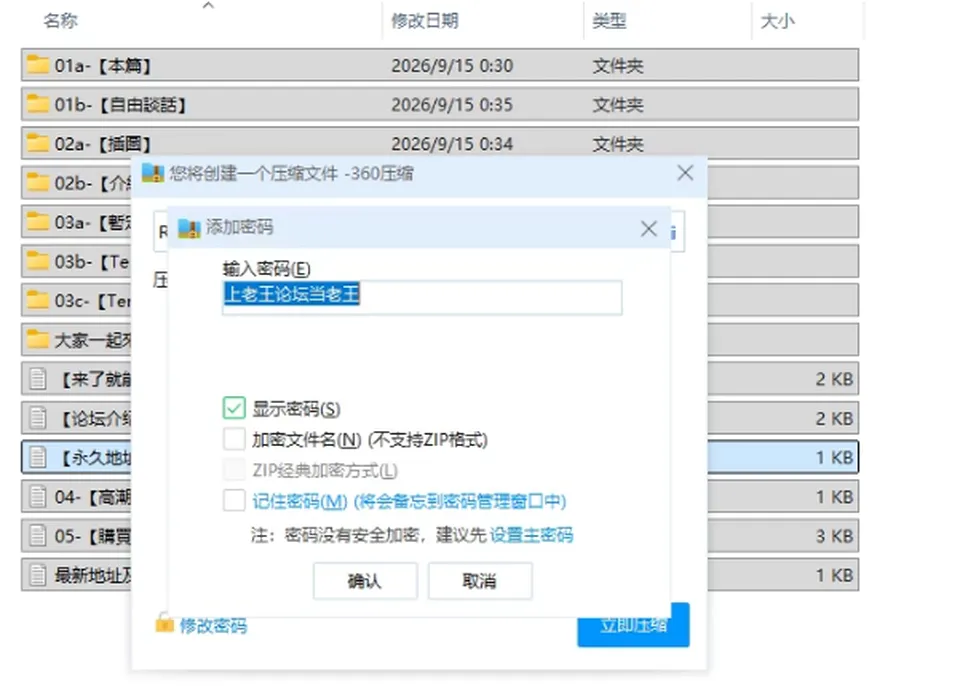Click the document icon beside 【来了就
Screen dimensions: 960x695
[x=38, y=379]
